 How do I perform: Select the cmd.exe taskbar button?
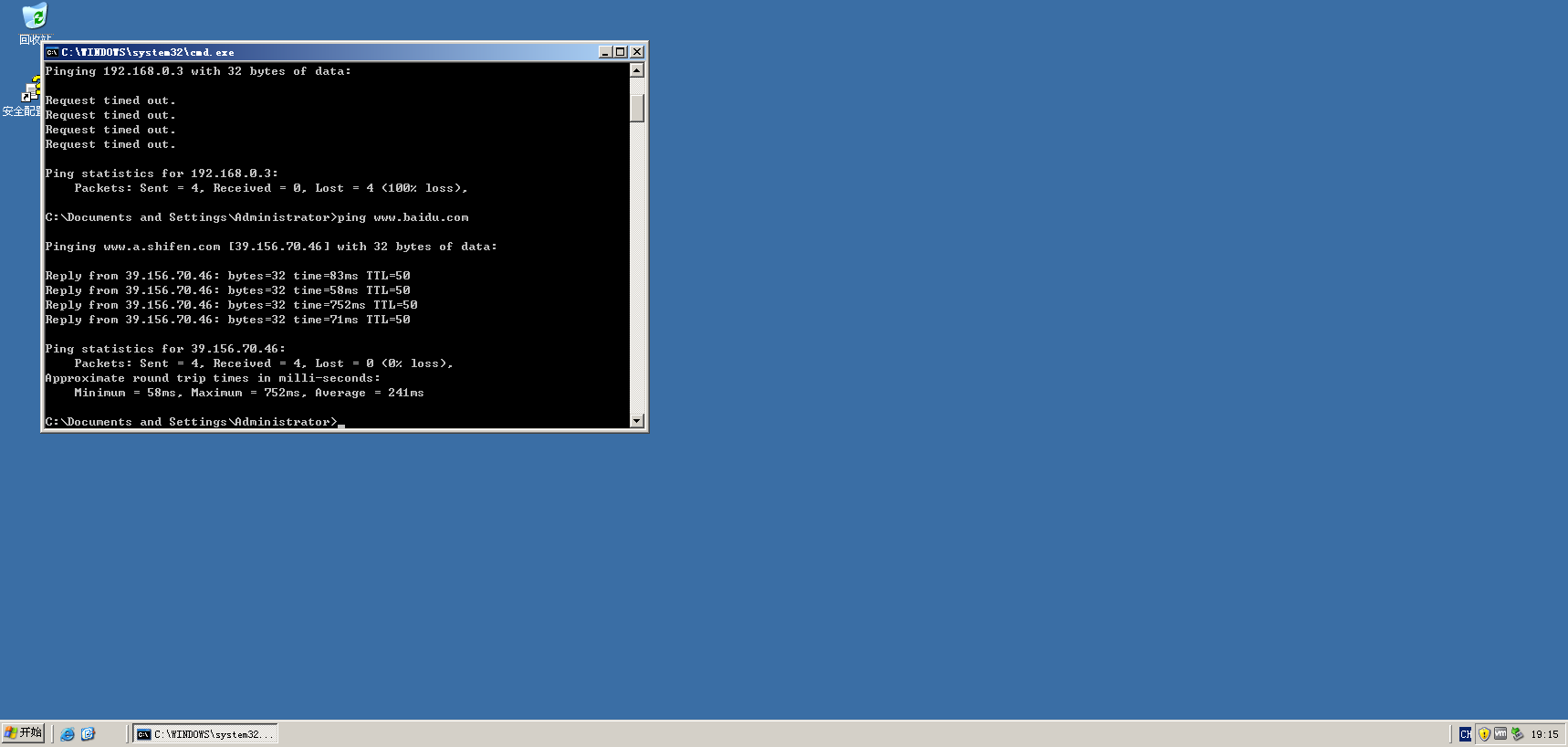click(x=205, y=734)
